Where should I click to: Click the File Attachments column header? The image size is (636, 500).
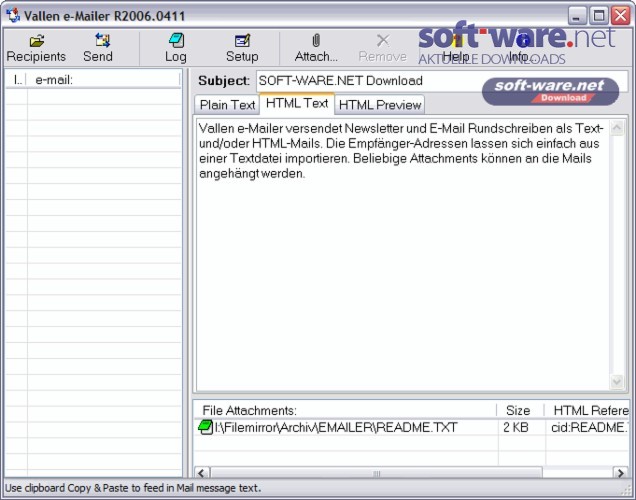(x=345, y=410)
